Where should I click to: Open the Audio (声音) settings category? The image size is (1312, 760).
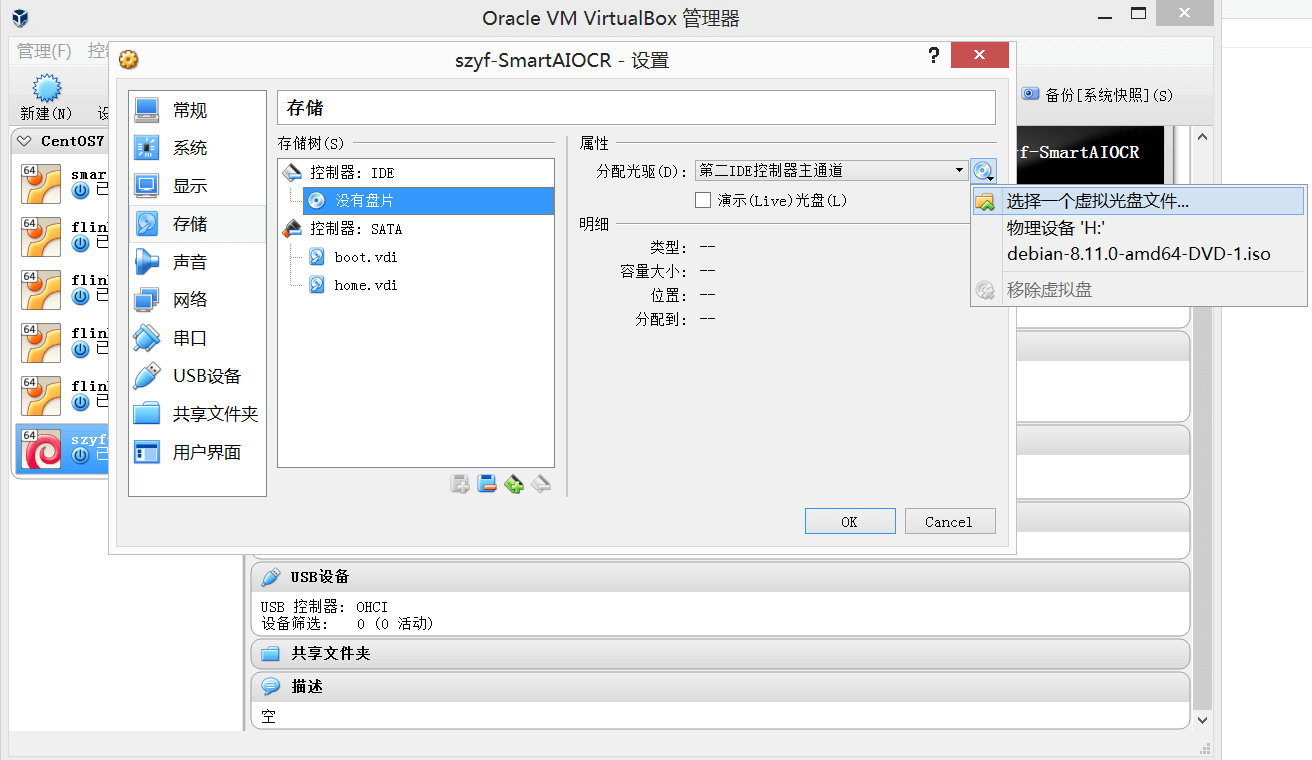[197, 262]
